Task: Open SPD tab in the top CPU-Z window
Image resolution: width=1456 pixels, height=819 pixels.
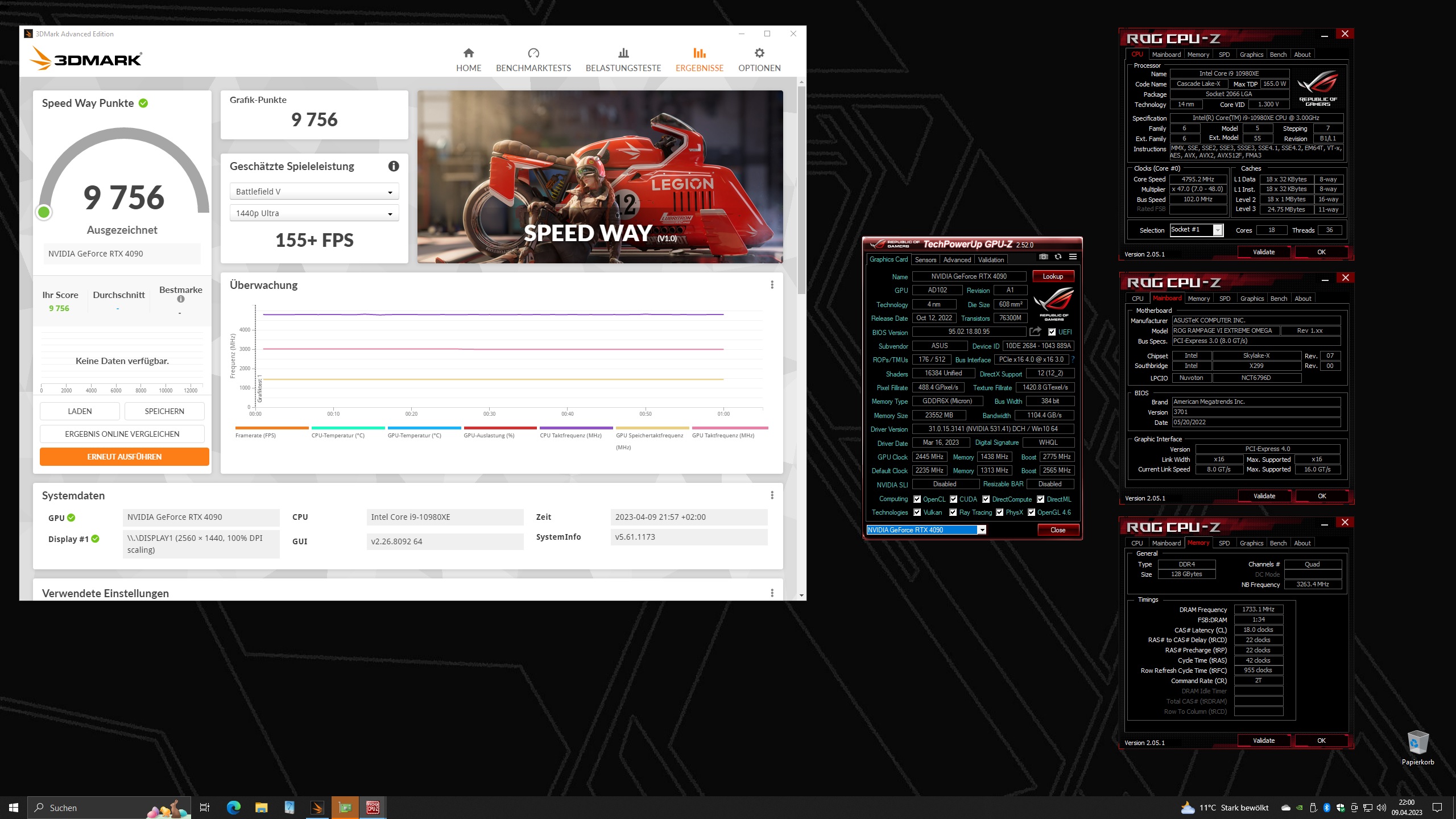Action: tap(1224, 55)
